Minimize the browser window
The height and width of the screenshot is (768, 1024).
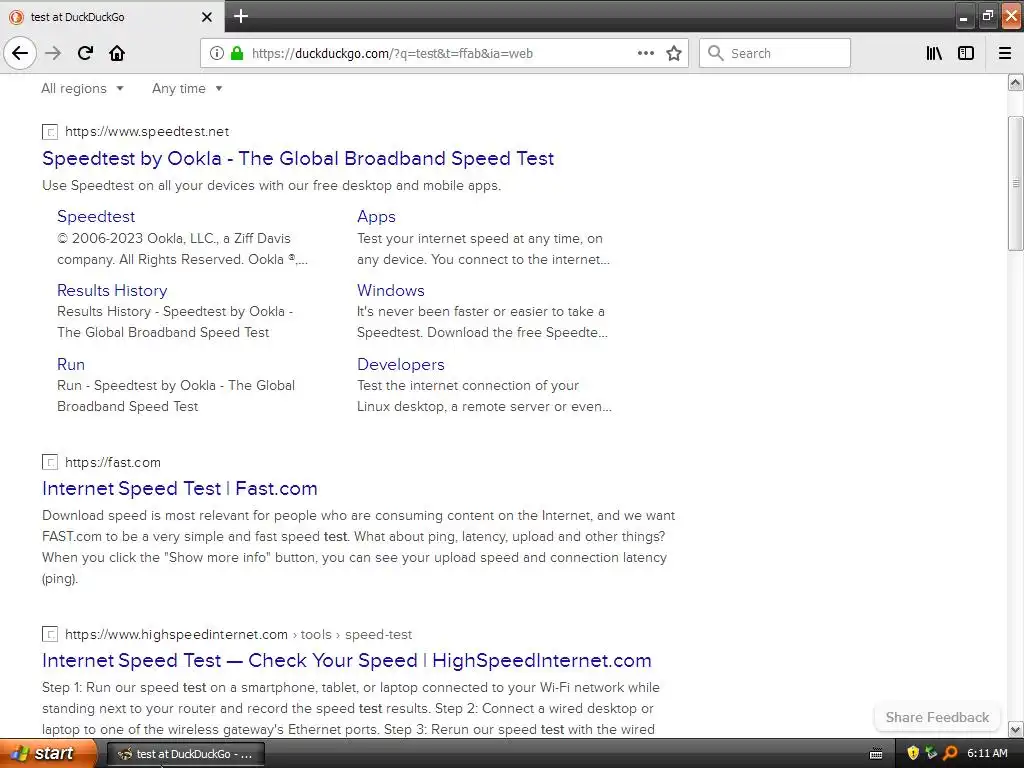click(963, 17)
